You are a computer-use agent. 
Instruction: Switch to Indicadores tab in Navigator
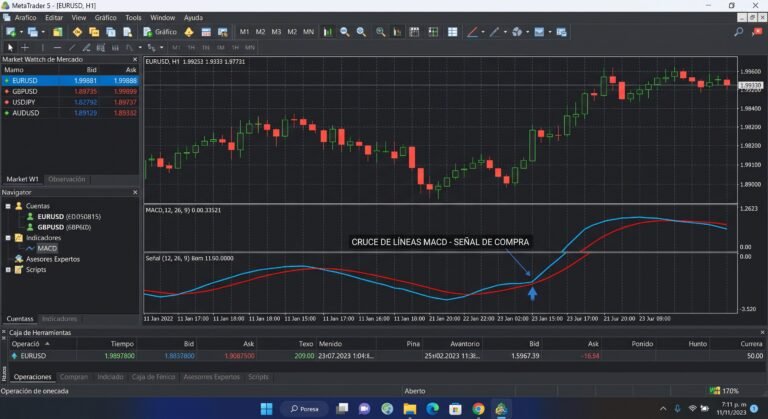coord(59,319)
